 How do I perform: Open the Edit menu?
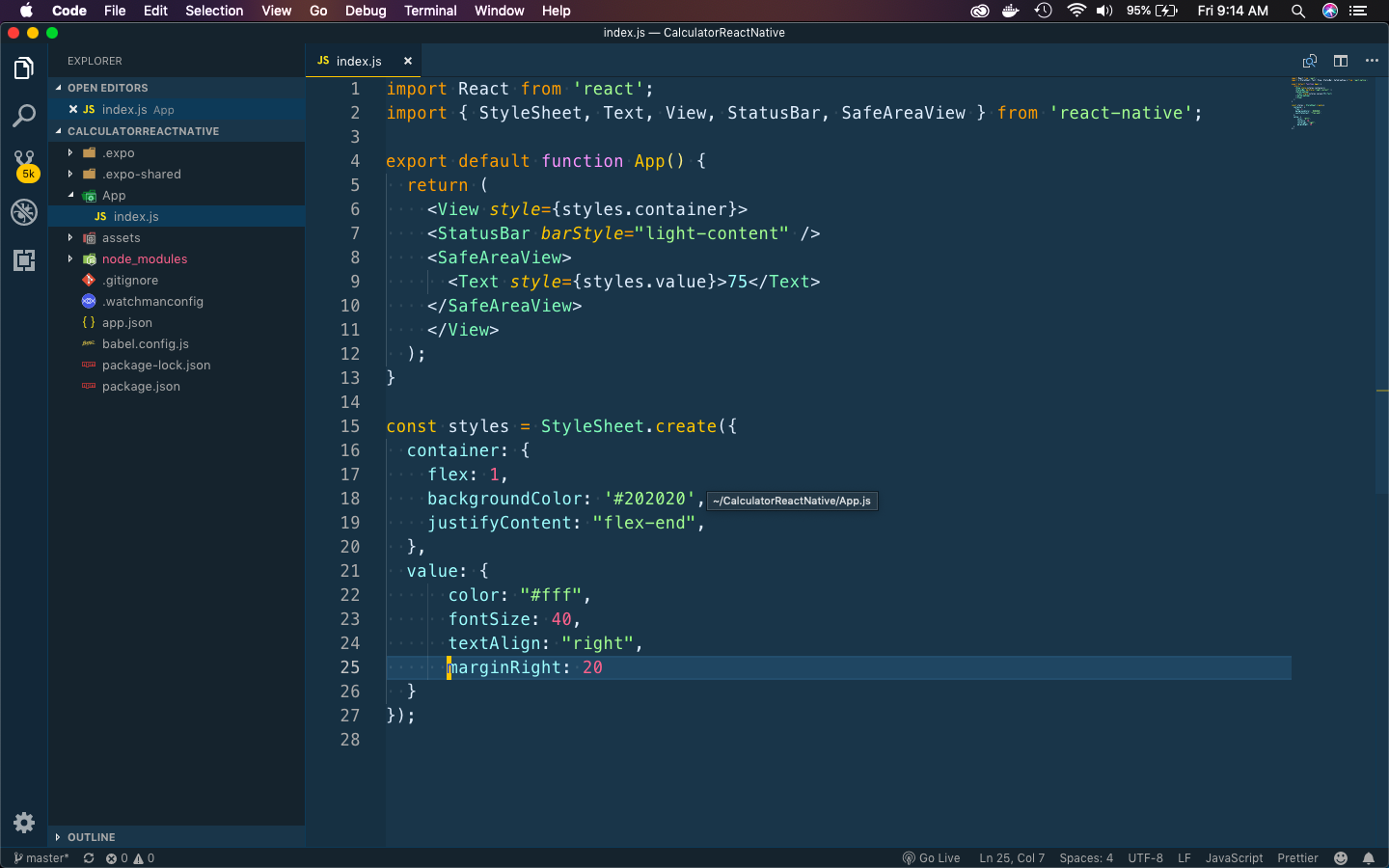coord(155,11)
